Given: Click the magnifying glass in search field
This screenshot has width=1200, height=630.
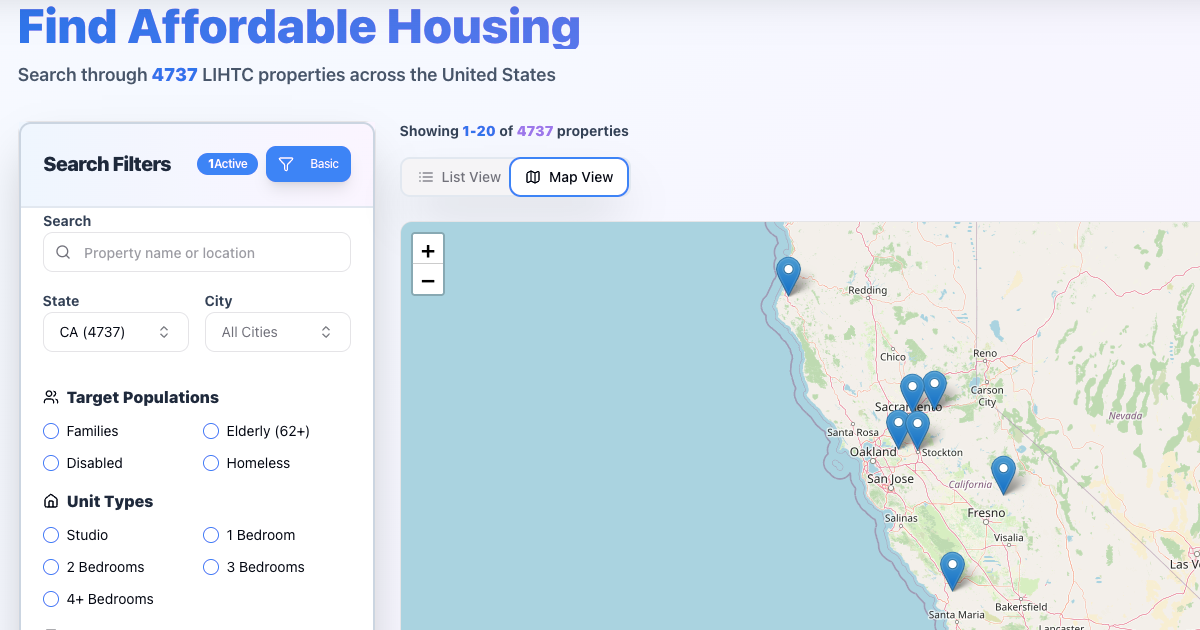Looking at the screenshot, I should point(61,252).
